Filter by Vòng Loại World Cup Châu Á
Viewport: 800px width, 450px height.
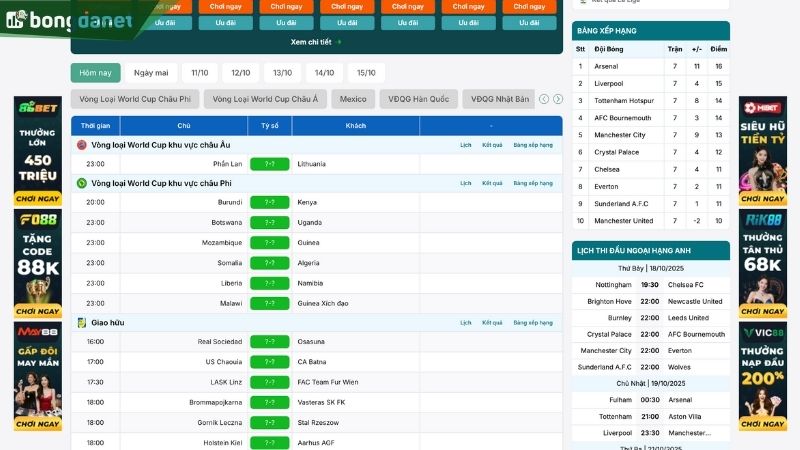pos(268,99)
